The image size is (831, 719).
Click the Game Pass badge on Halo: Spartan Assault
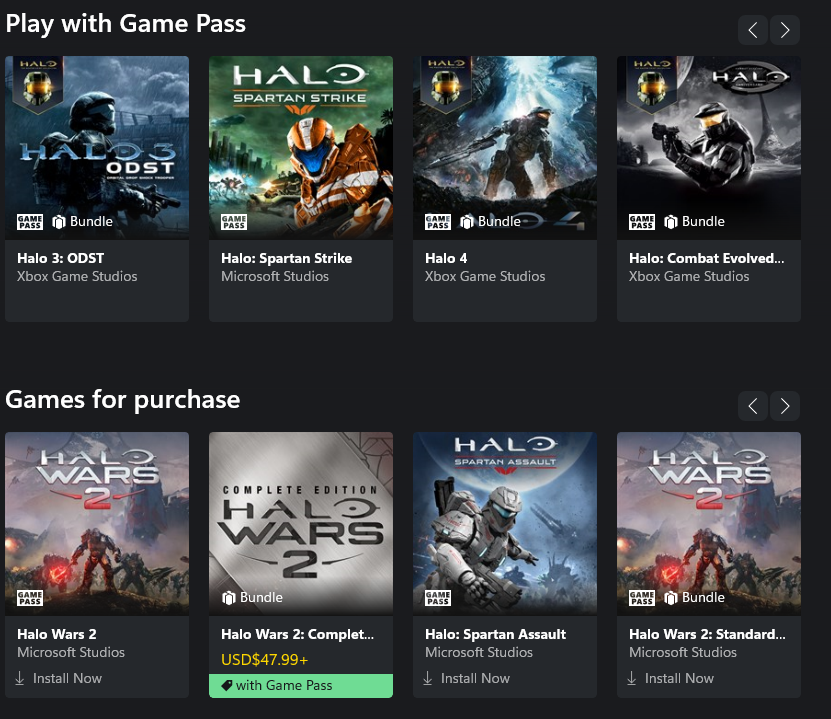click(x=438, y=598)
